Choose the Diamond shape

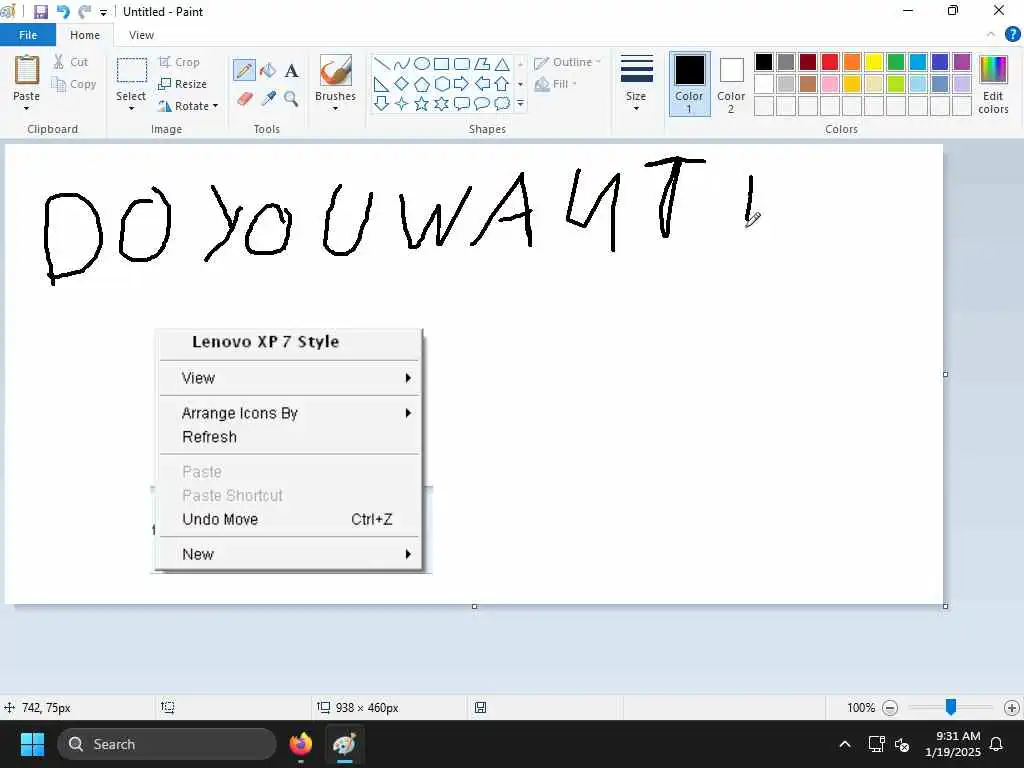click(402, 84)
